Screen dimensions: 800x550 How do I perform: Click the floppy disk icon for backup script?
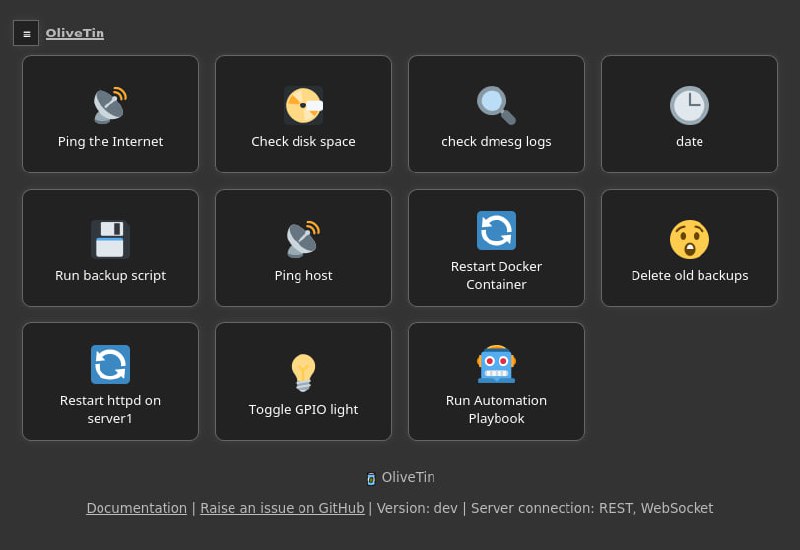[x=110, y=239]
